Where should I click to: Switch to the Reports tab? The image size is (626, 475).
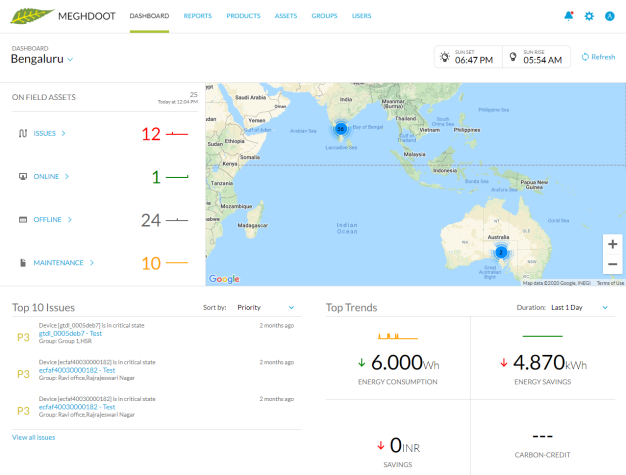click(197, 16)
